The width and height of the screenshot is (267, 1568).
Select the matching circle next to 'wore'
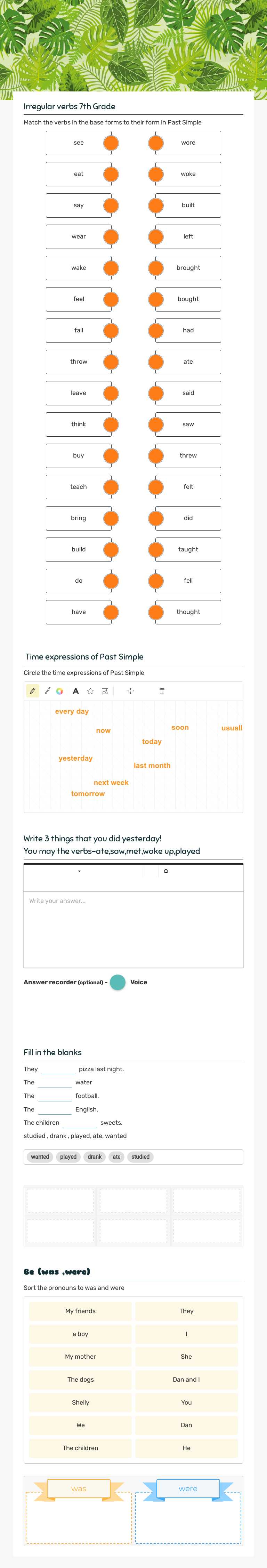155,143
